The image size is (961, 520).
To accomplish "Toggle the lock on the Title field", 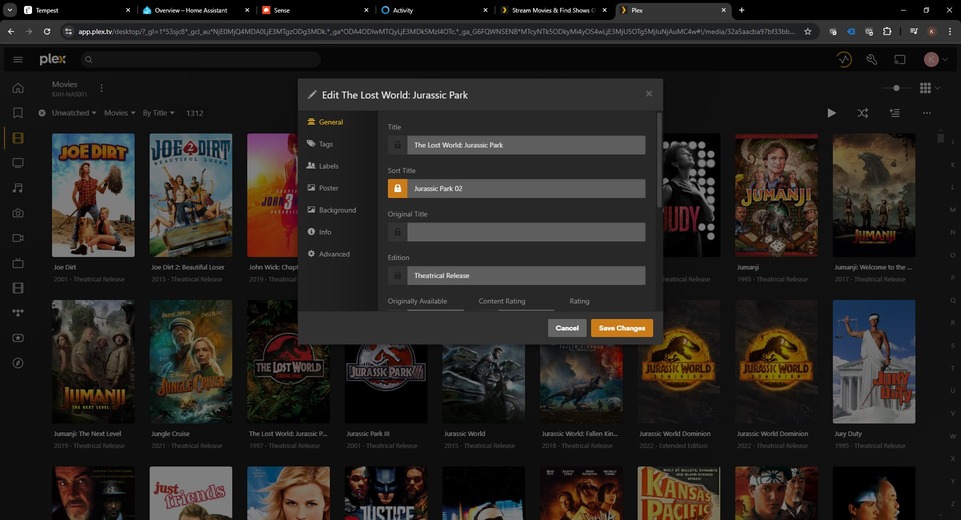I will (397, 145).
